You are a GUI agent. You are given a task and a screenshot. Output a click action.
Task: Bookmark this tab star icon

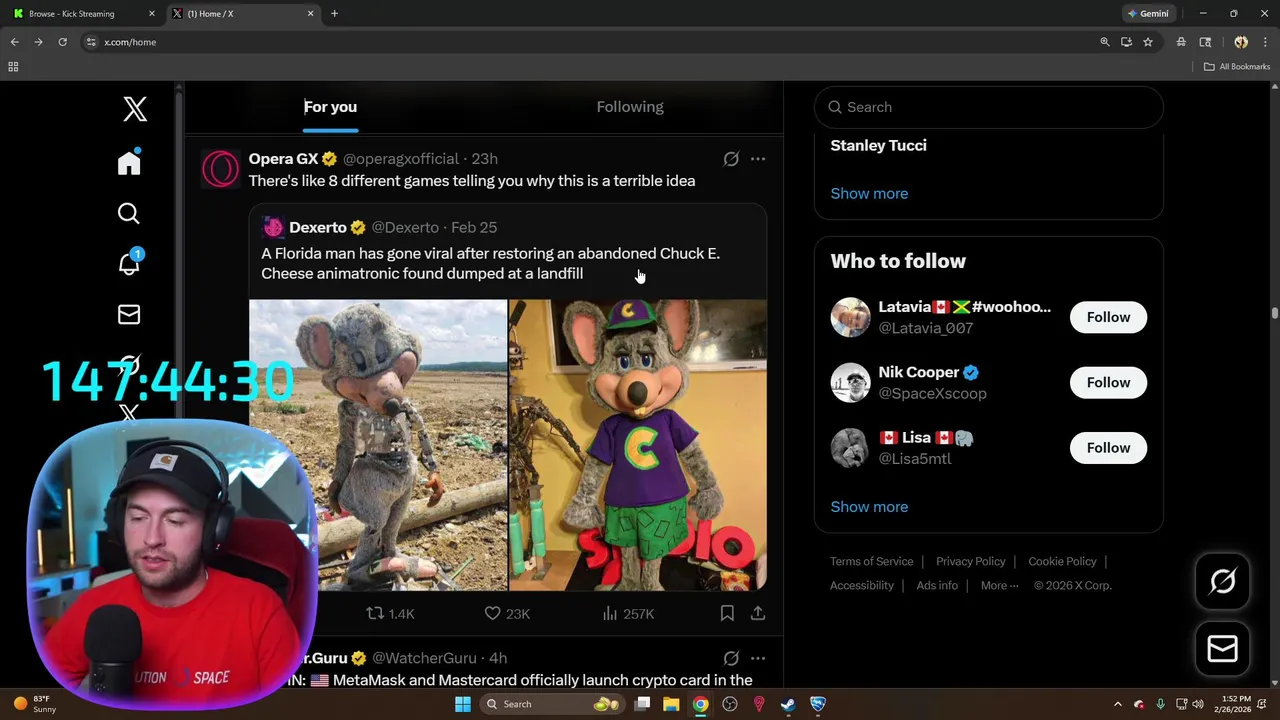1148,42
